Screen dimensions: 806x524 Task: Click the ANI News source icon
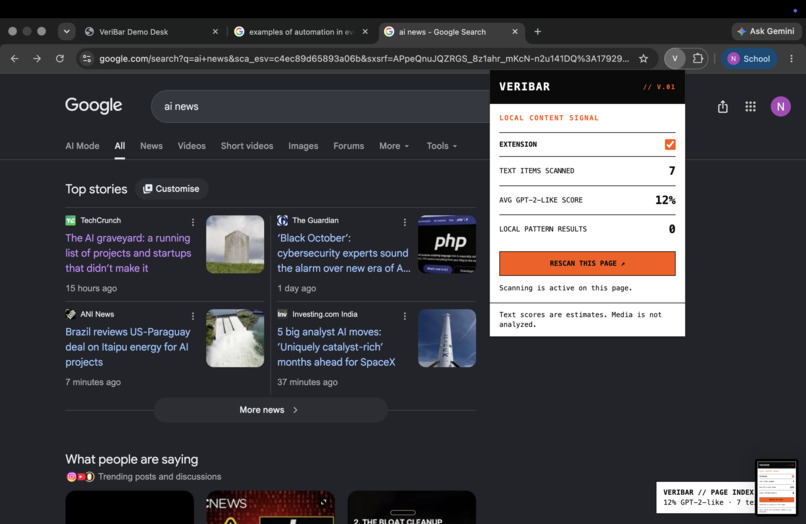pos(70,314)
